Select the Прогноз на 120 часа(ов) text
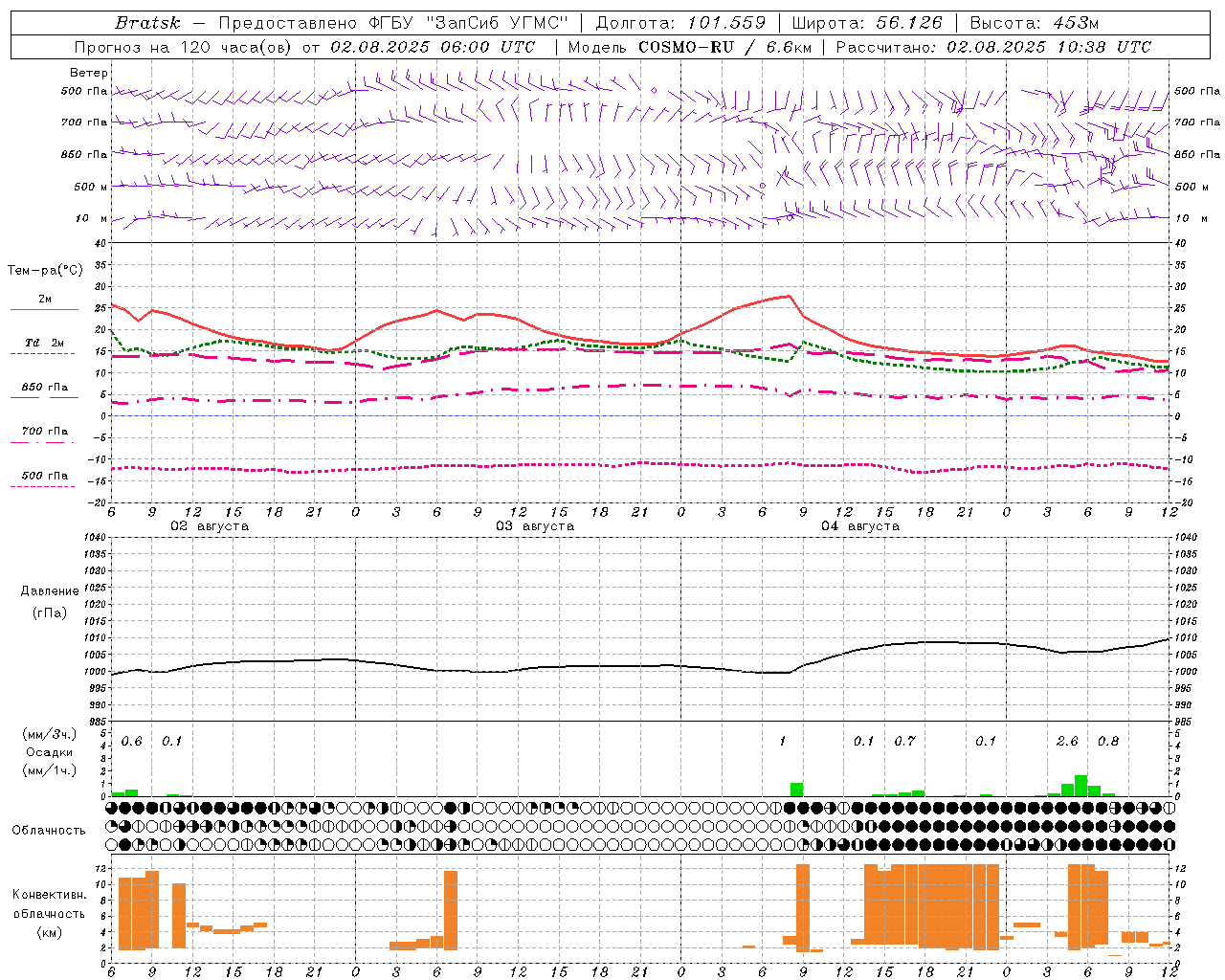Viewport: 1225px width, 980px height. point(185,47)
